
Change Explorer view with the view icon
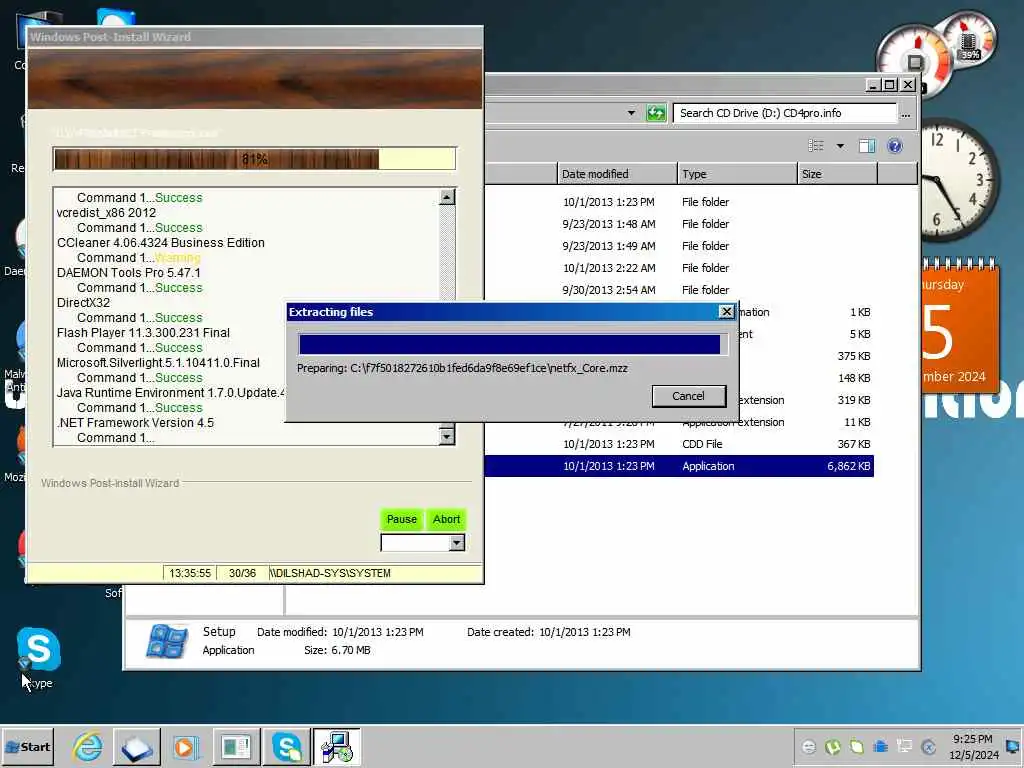(x=816, y=146)
